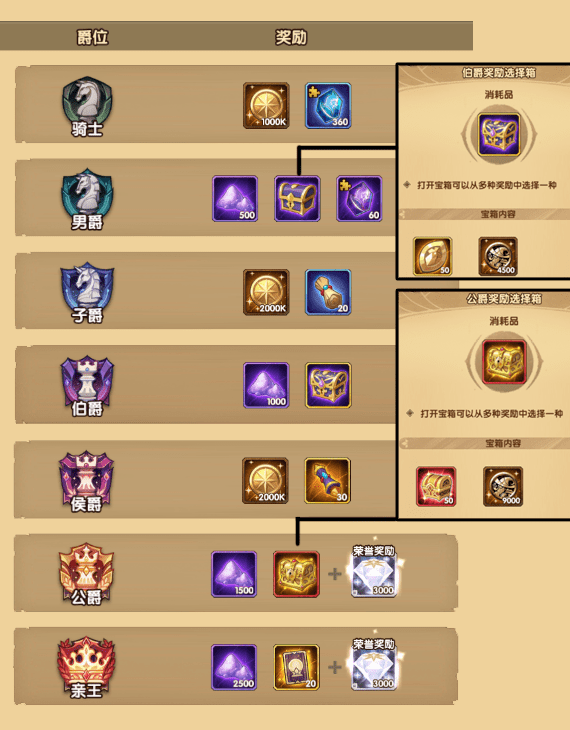Screen dimensions: 570x730
Task: Open the ornate chest in 伯爵 row
Action: click(328, 385)
